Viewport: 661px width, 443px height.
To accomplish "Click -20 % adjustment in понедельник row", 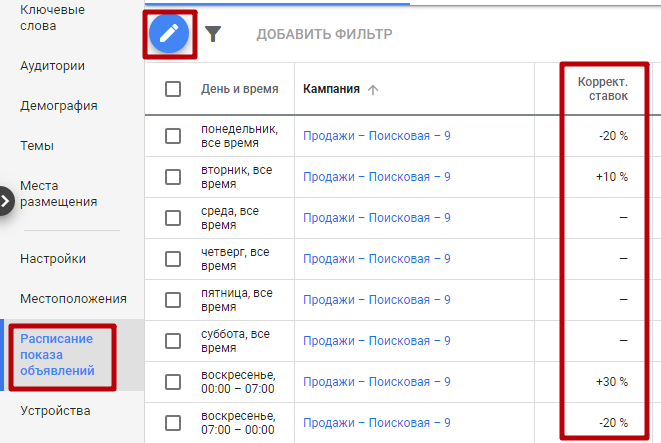I will 613,136.
